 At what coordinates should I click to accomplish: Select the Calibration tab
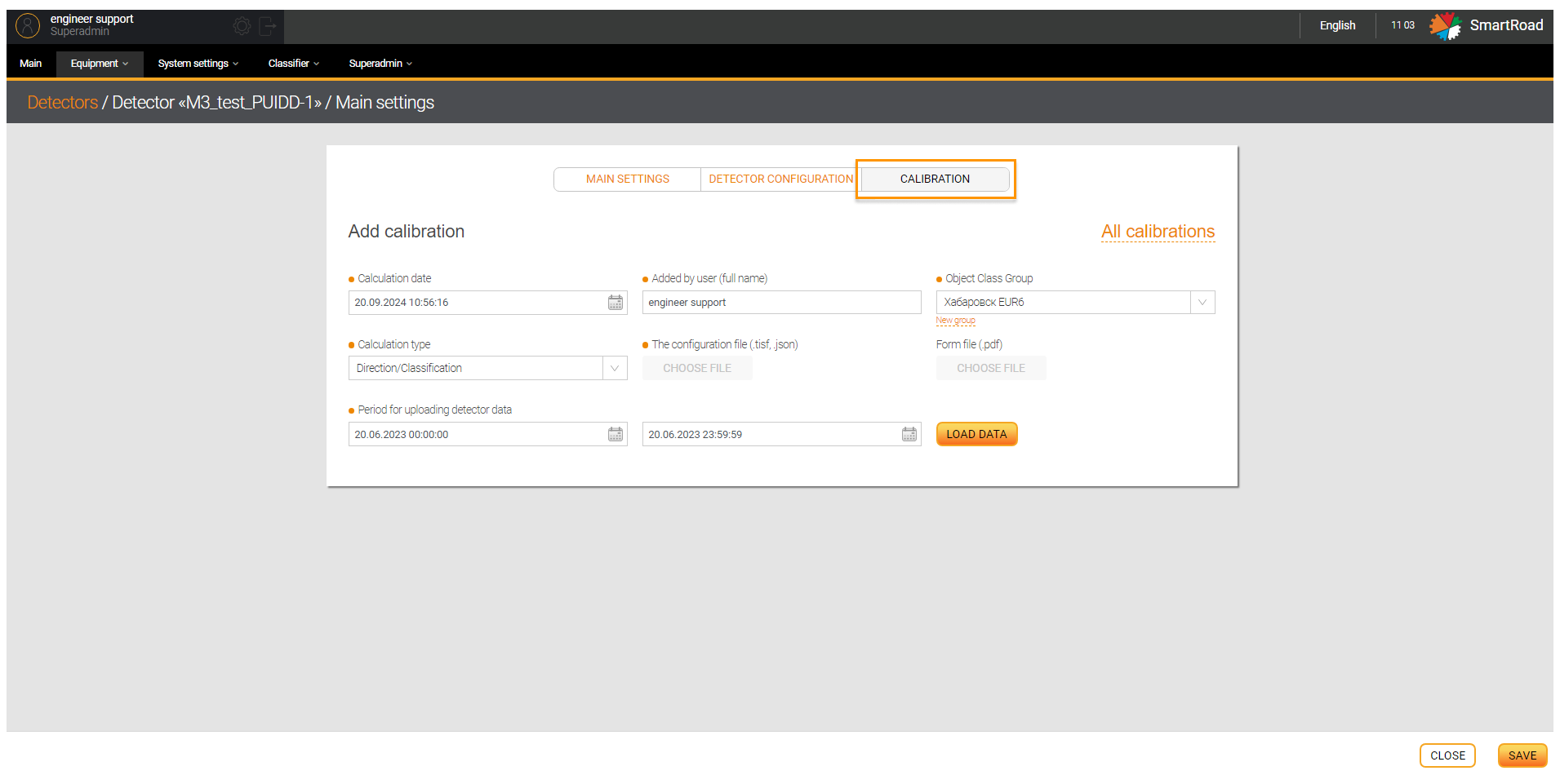click(935, 179)
